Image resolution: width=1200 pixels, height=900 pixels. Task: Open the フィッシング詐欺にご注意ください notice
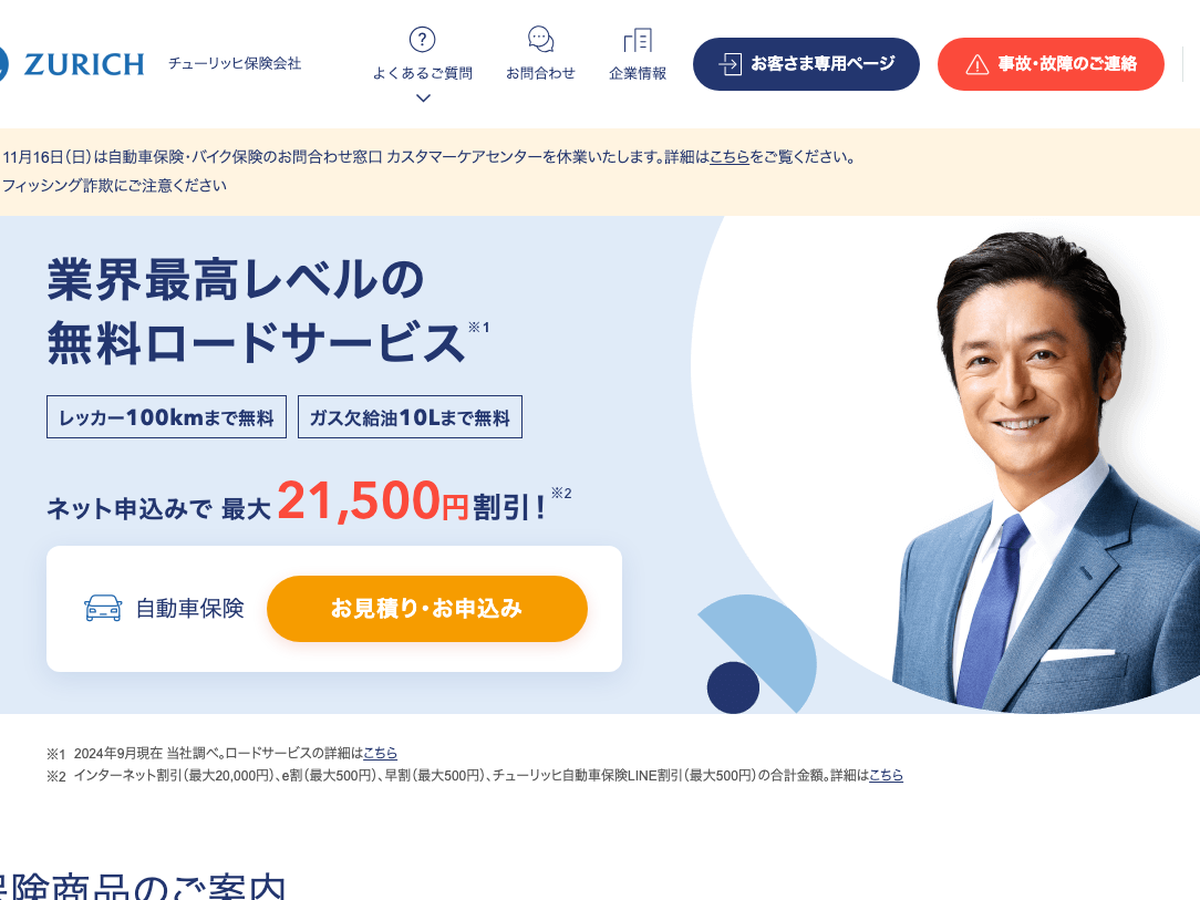(114, 185)
